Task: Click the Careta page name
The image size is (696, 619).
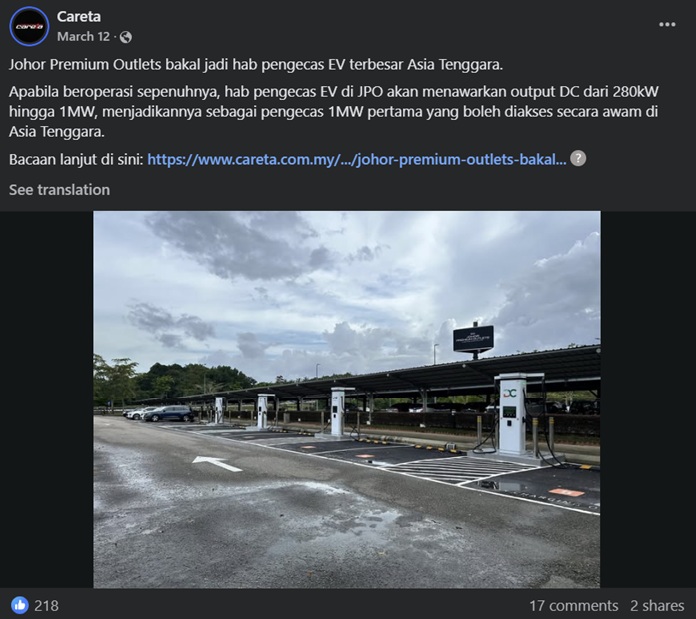Action: (x=79, y=17)
